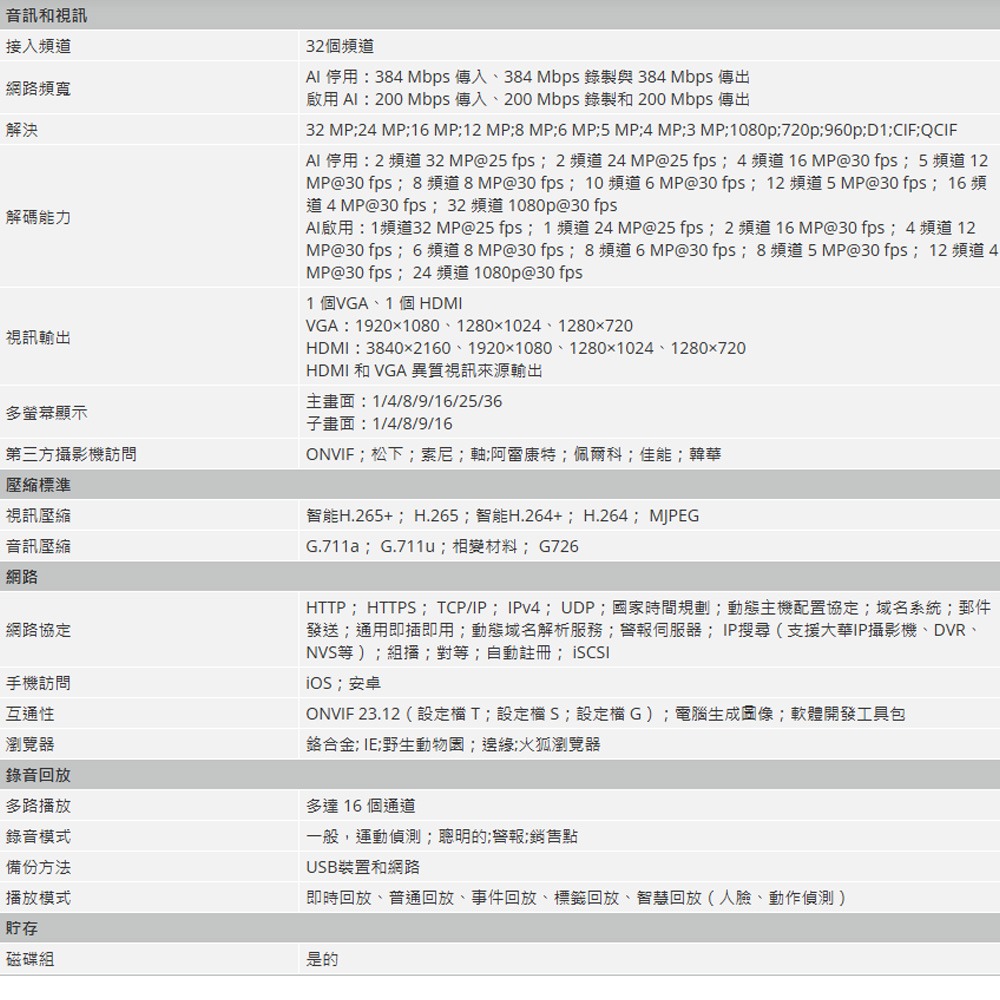Click the line starting with AI 停用：384 Mbps
Screen dimensions: 1000x1000
527,77
